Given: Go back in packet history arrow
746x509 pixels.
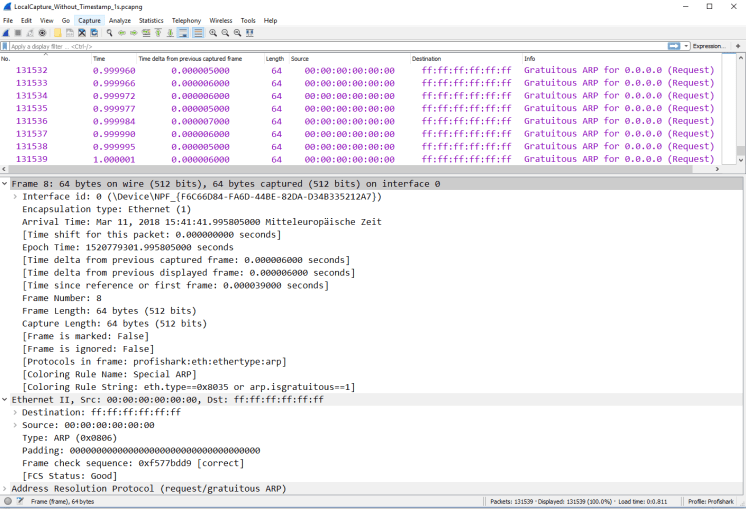Looking at the screenshot, I should pos(122,33).
